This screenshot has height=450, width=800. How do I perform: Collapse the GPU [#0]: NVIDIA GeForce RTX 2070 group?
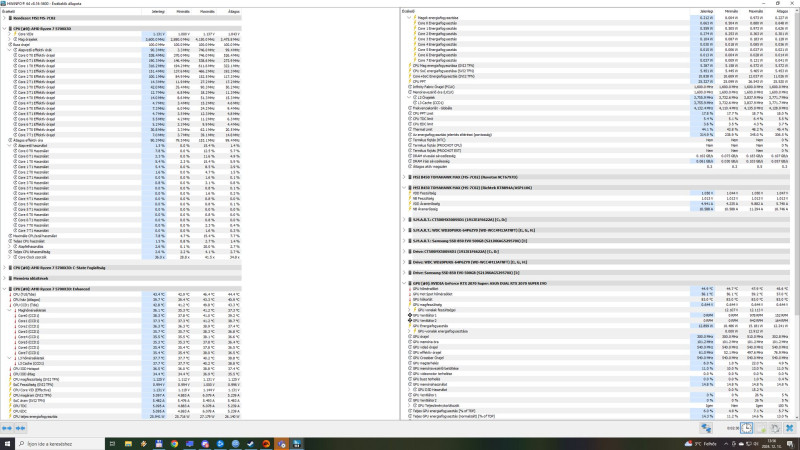pos(404,283)
